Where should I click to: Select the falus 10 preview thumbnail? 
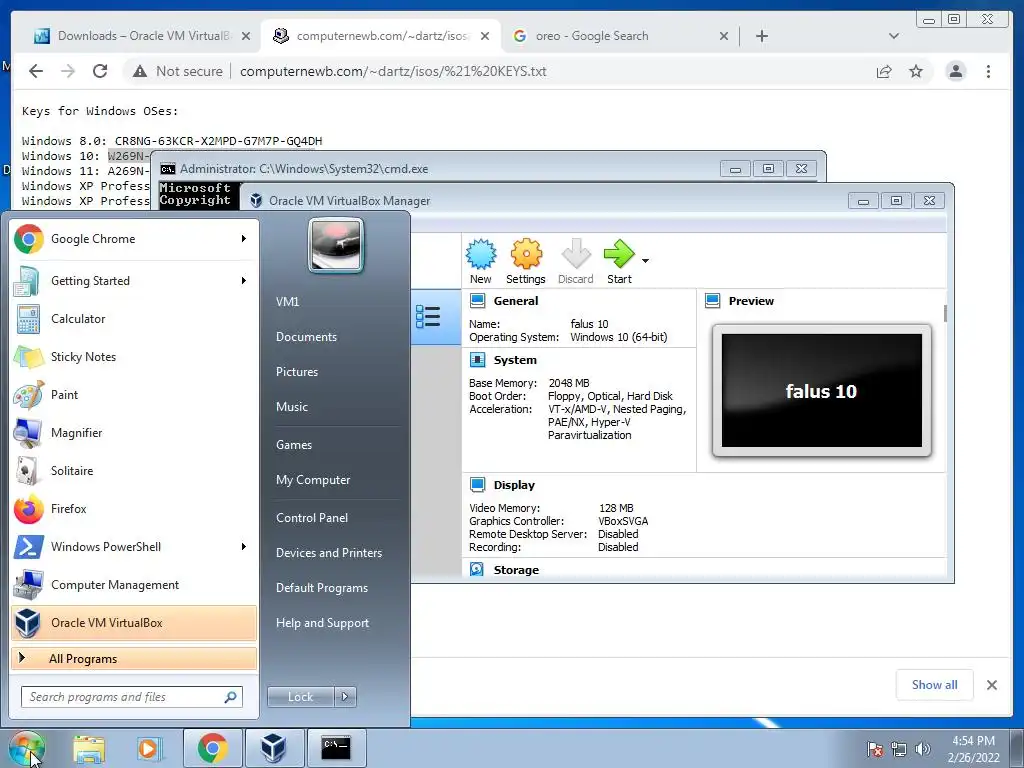822,391
